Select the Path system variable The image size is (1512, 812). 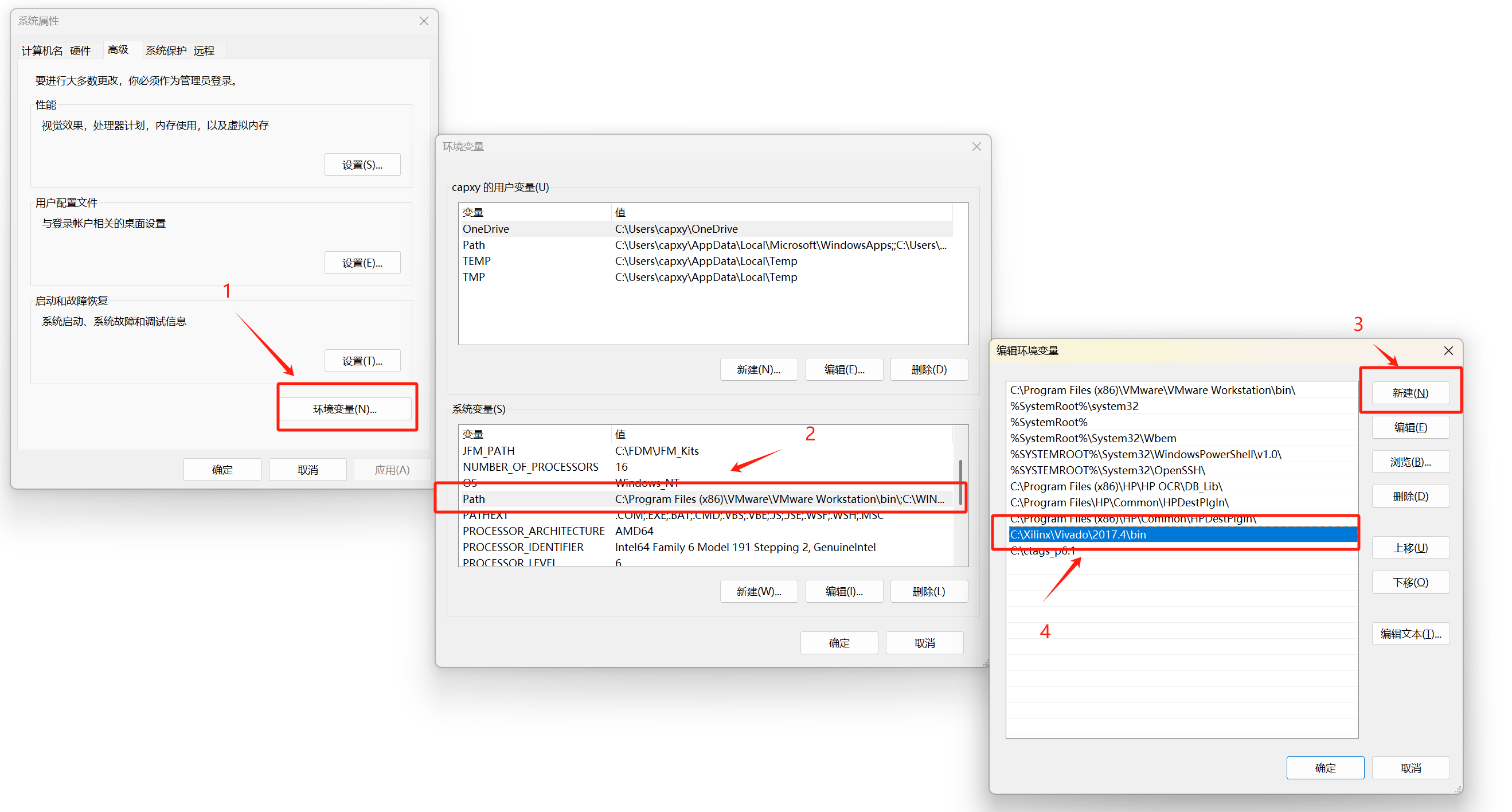587,498
